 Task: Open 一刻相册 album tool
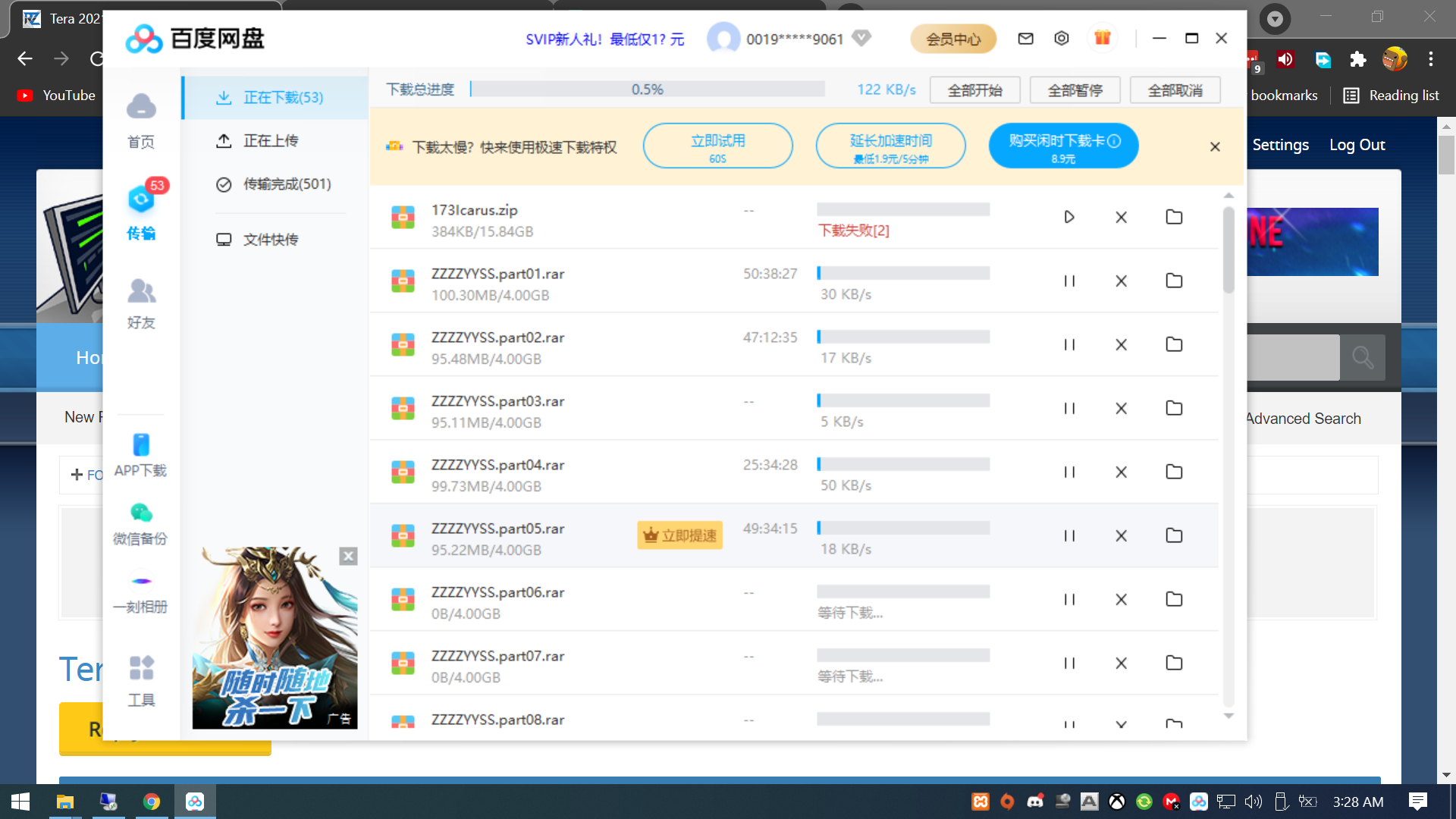click(141, 594)
